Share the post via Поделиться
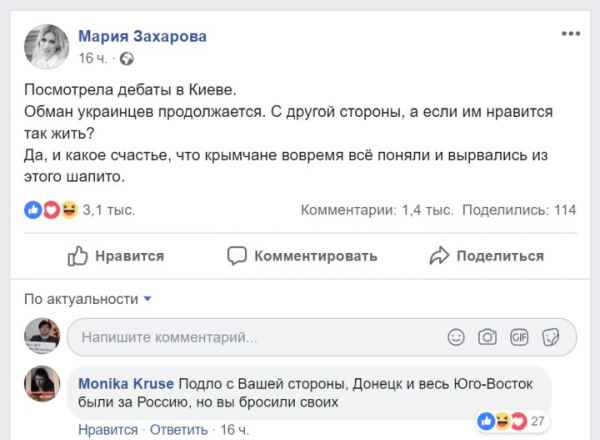This screenshot has width=600, height=440. click(487, 256)
